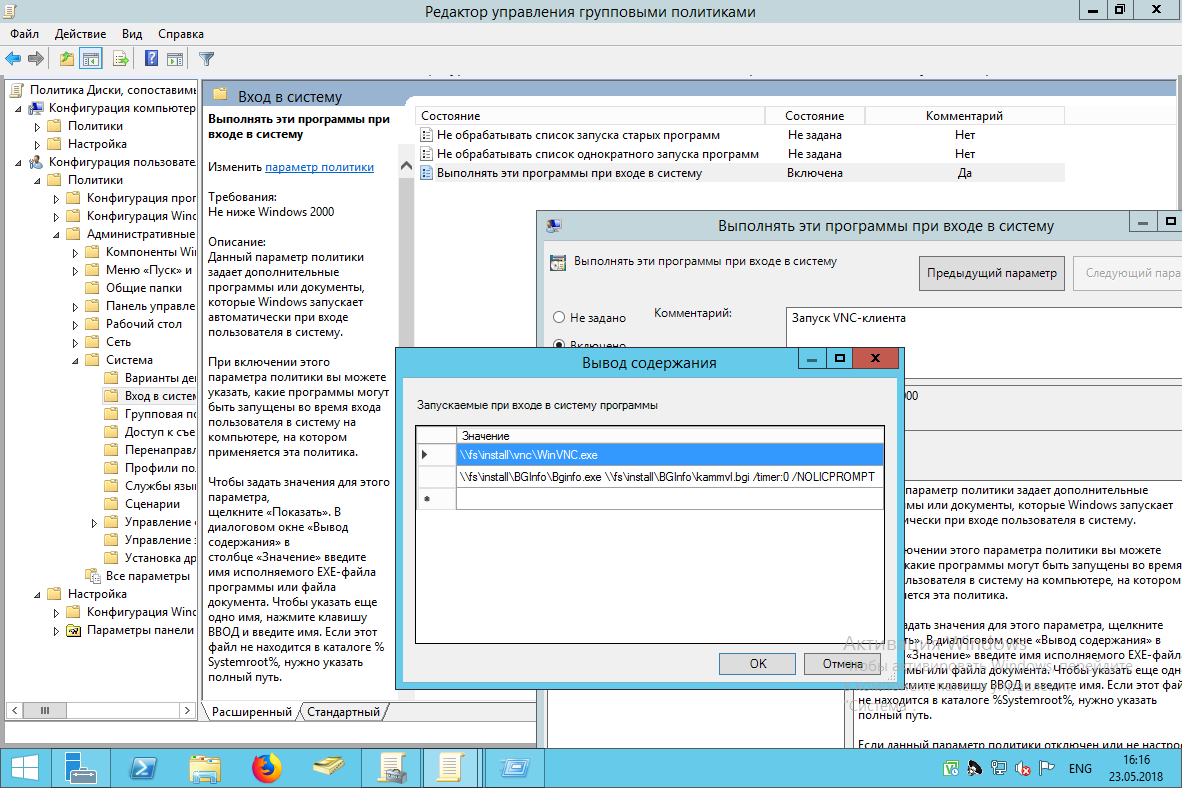Open the 'Действие' menu

[x=80, y=34]
